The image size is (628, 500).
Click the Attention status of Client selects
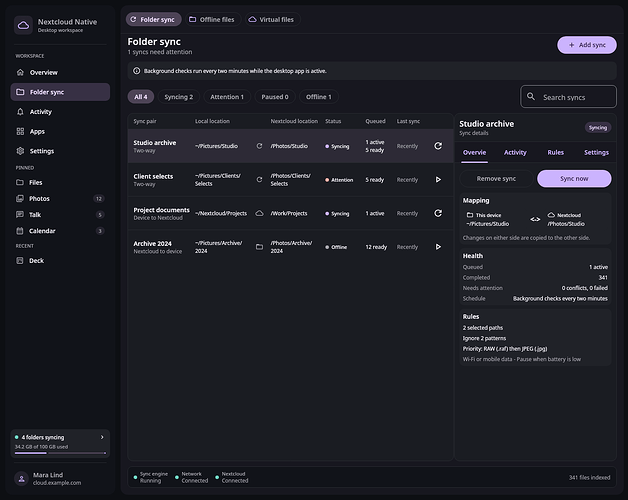[x=339, y=180]
